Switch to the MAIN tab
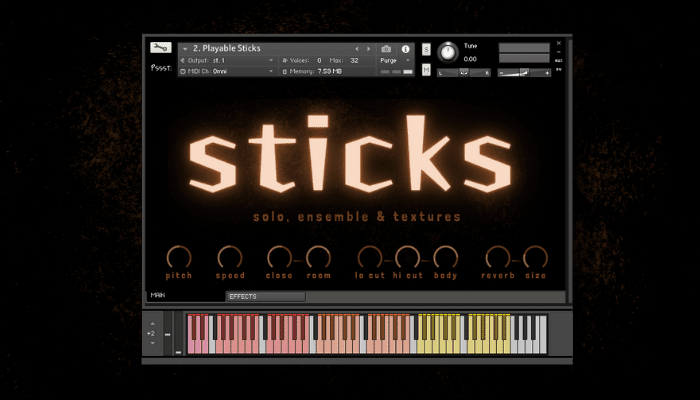The width and height of the screenshot is (700, 400). [158, 295]
